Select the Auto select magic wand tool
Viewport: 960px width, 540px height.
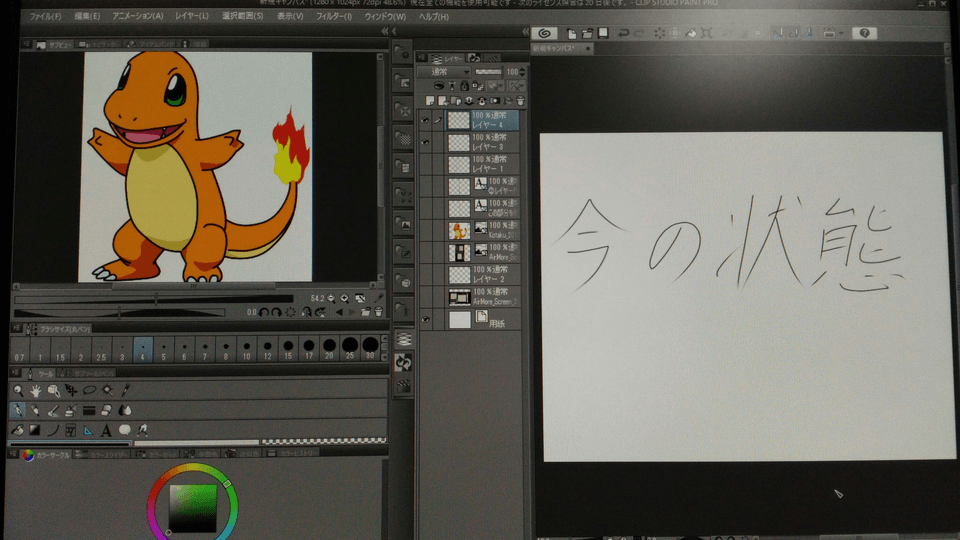(107, 390)
